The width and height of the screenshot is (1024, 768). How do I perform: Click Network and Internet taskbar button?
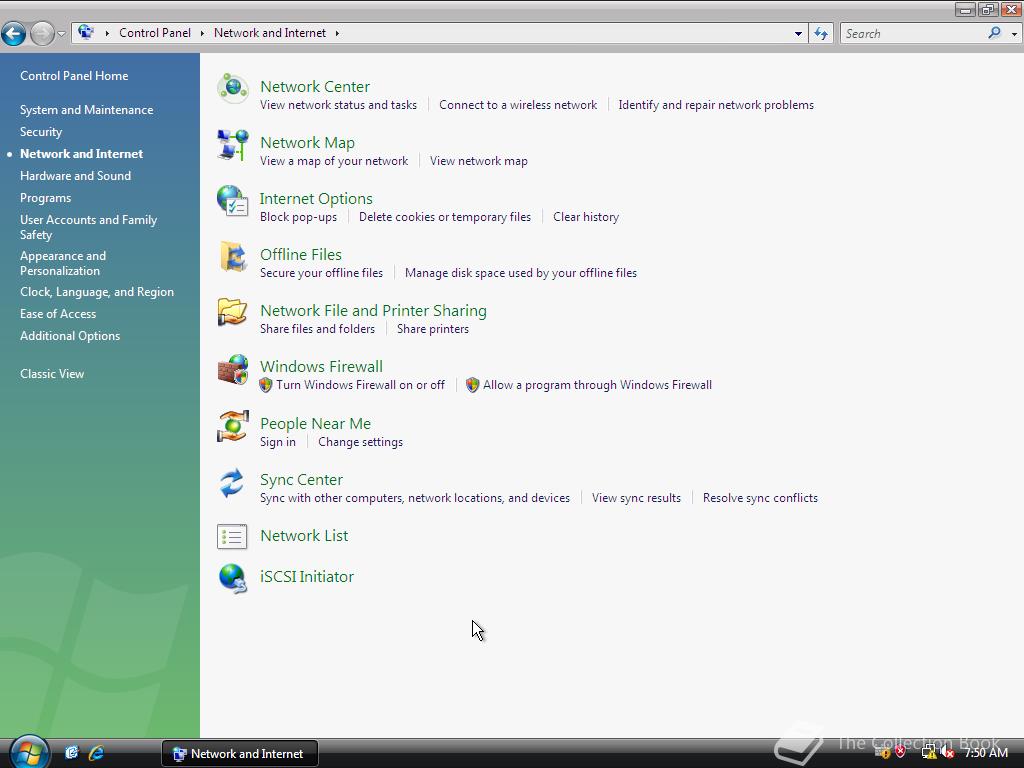(240, 754)
